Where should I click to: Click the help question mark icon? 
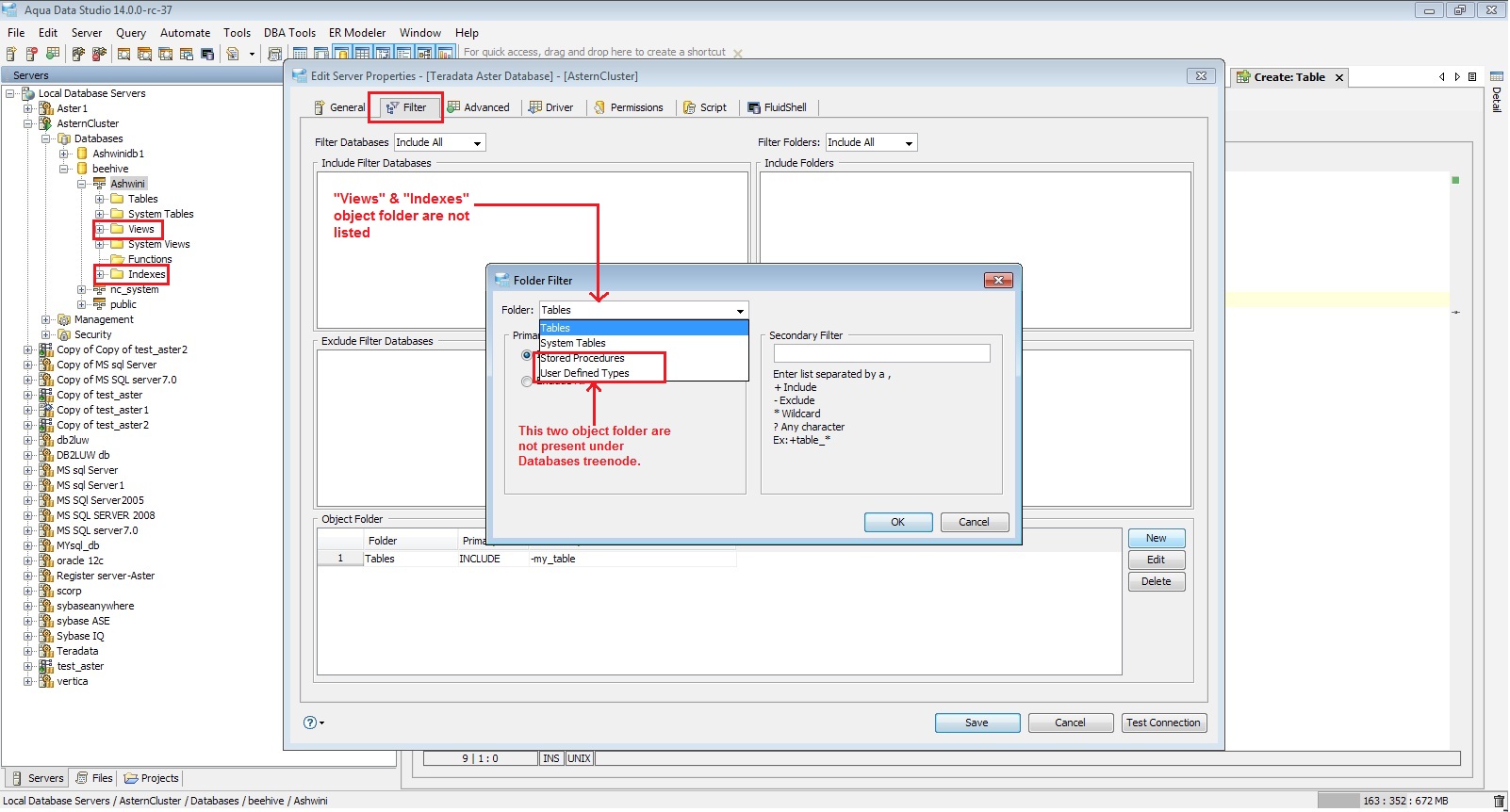310,723
